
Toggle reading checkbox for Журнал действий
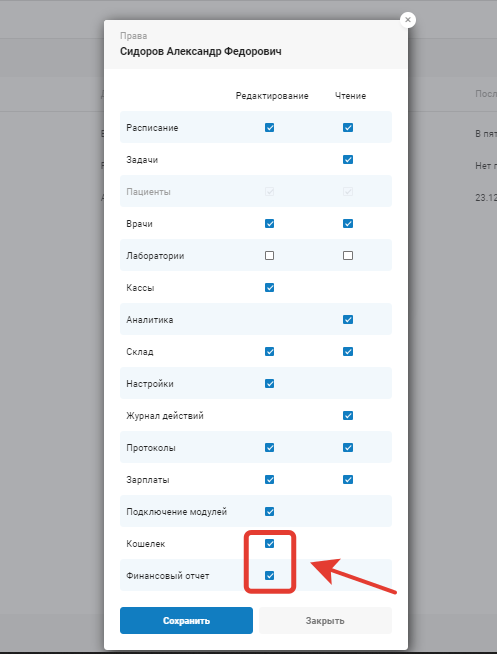coord(348,416)
